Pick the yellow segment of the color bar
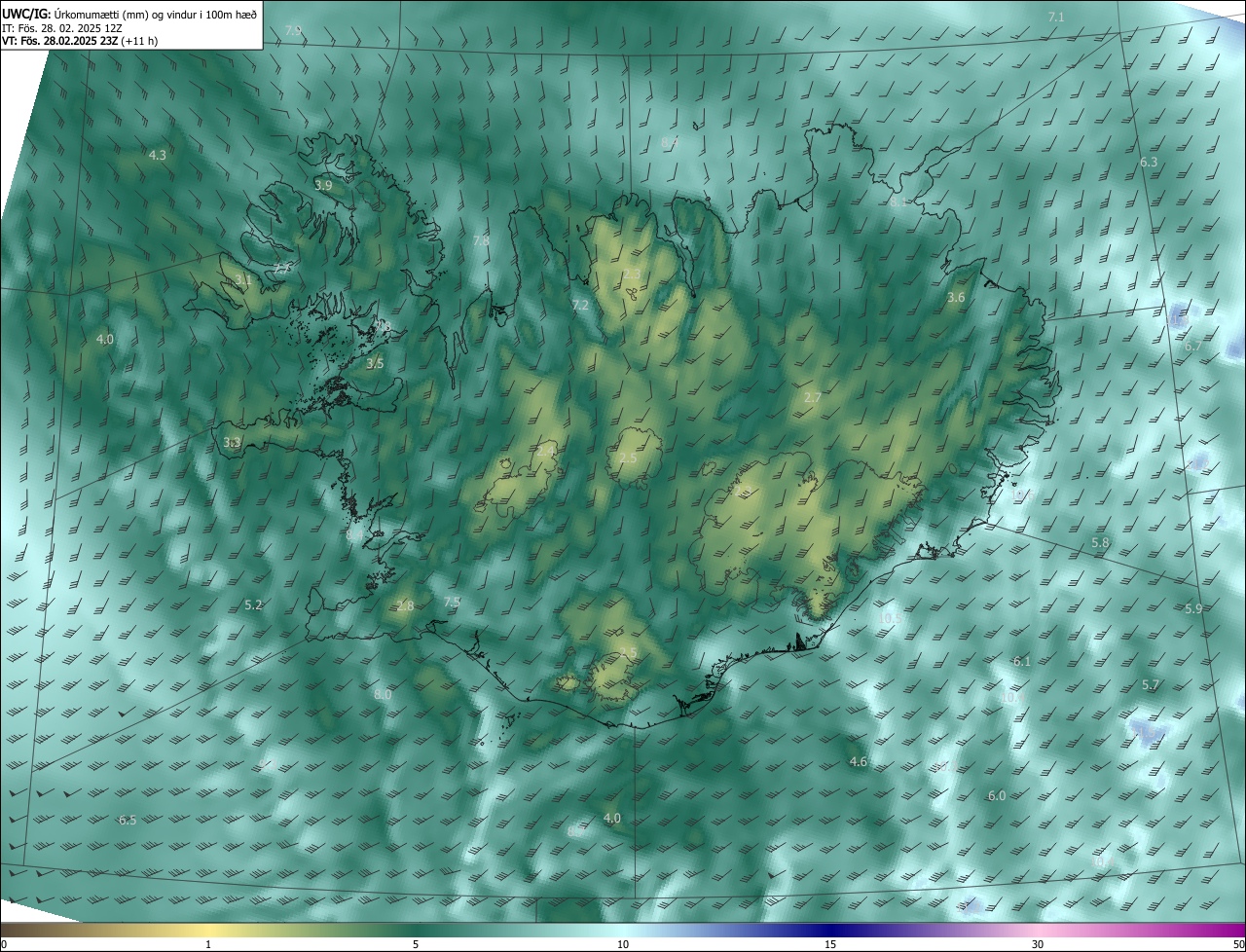Image resolution: width=1246 pixels, height=952 pixels. pos(208,931)
